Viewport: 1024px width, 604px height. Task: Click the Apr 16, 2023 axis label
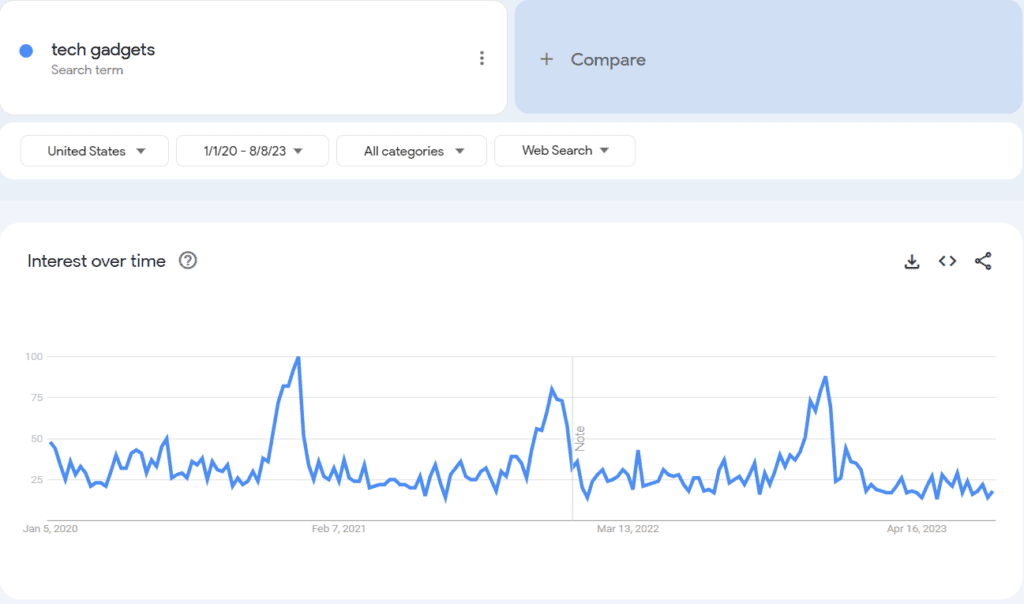tap(916, 529)
